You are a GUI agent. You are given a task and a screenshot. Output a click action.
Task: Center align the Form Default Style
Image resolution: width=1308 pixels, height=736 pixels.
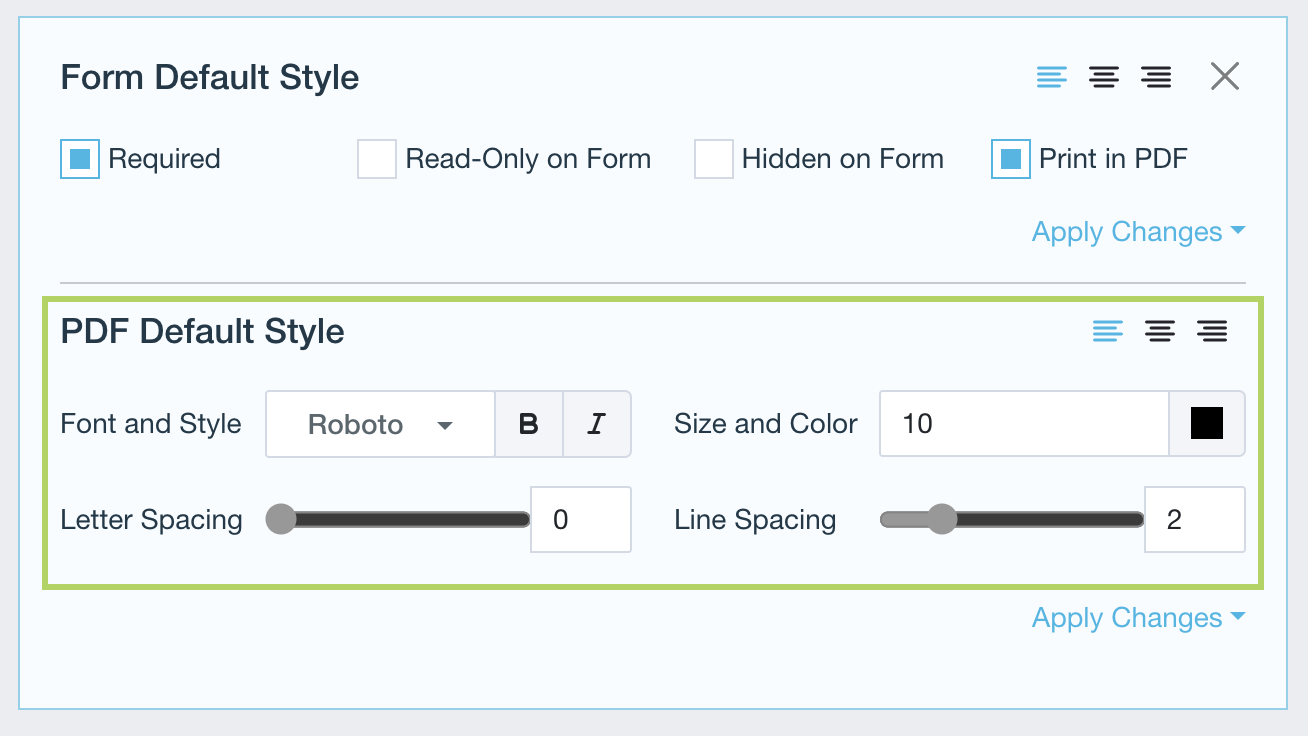coord(1104,77)
